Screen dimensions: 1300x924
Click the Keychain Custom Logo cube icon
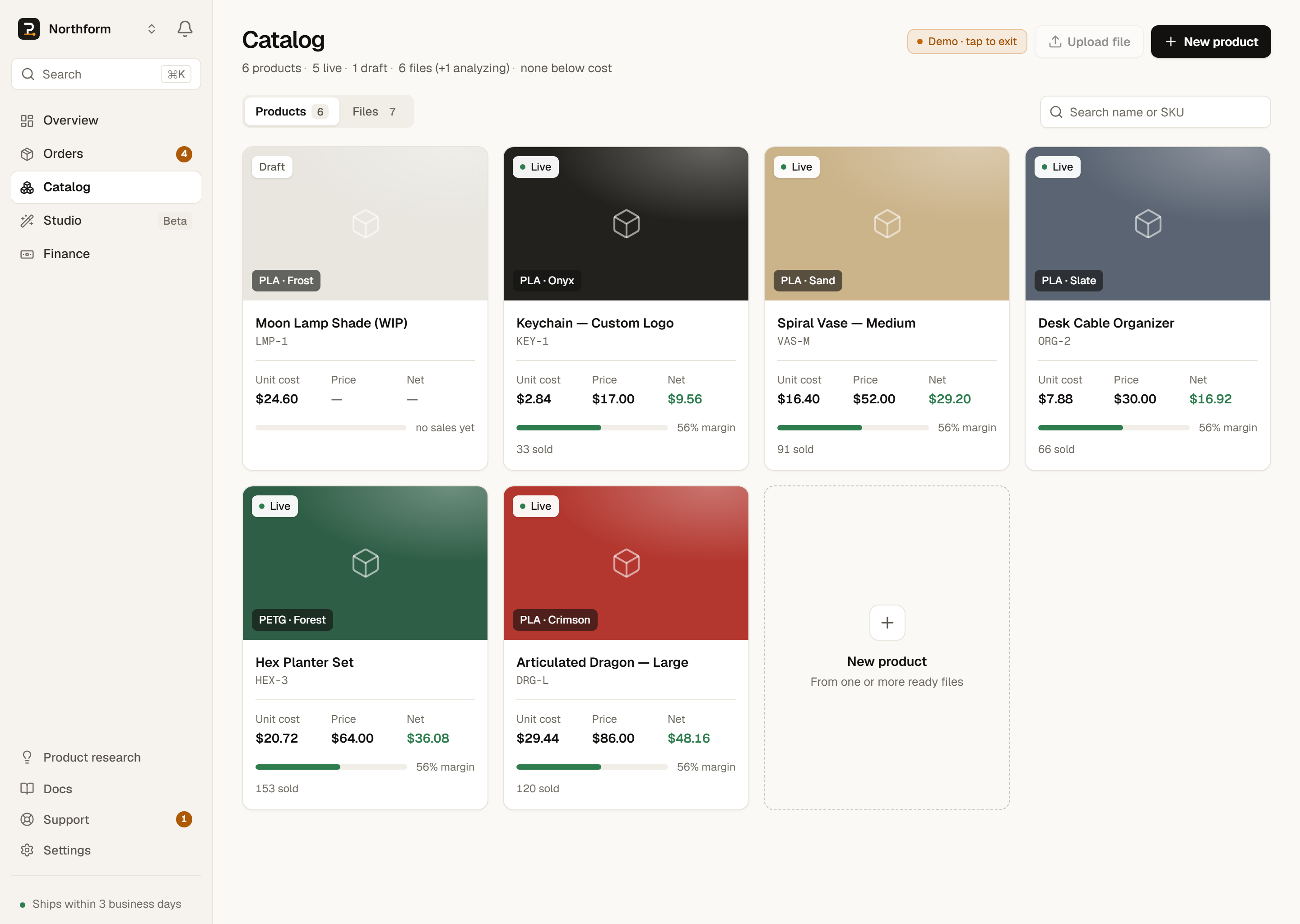pos(626,224)
